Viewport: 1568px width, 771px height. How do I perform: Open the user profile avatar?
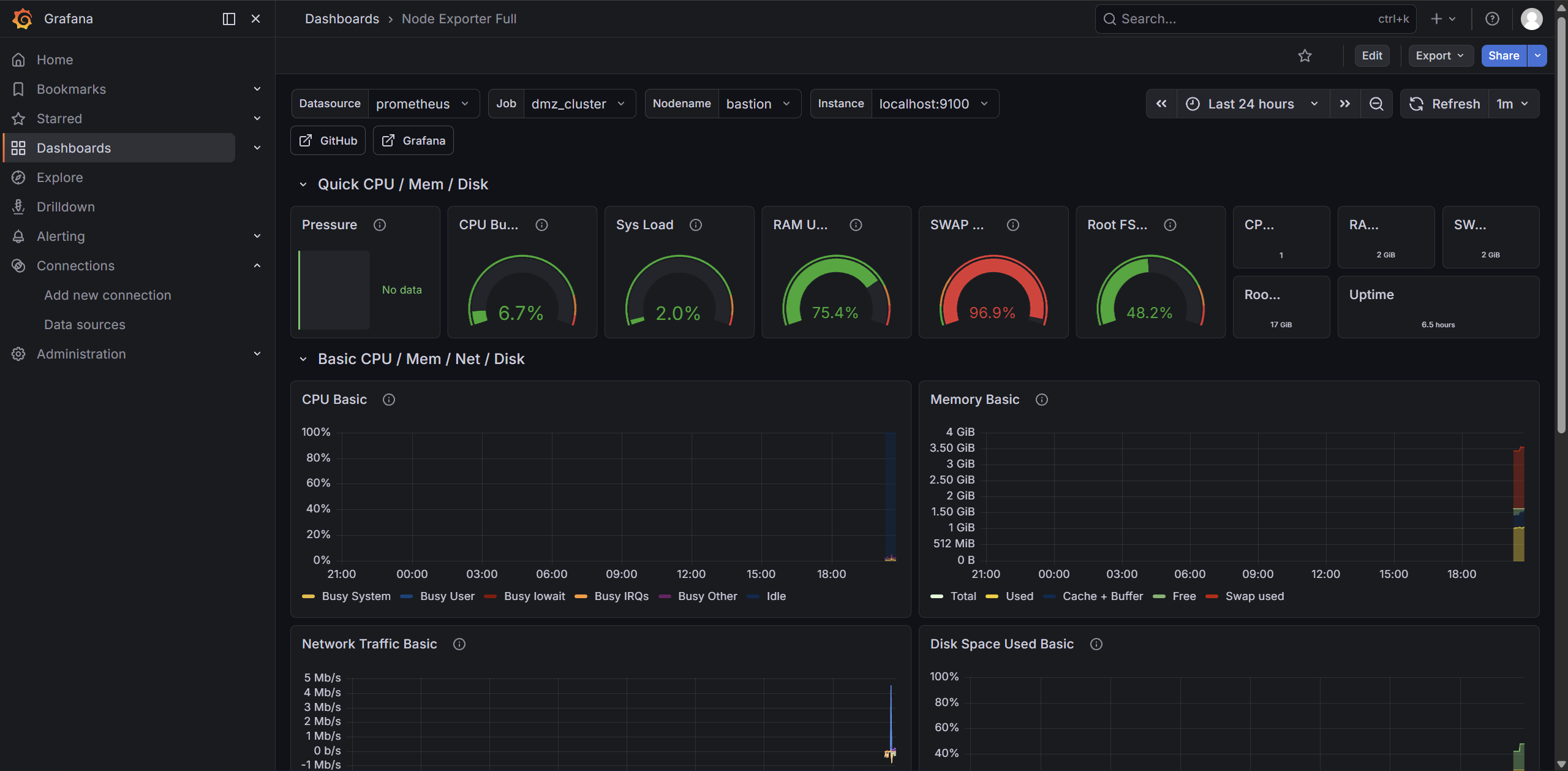[1531, 19]
